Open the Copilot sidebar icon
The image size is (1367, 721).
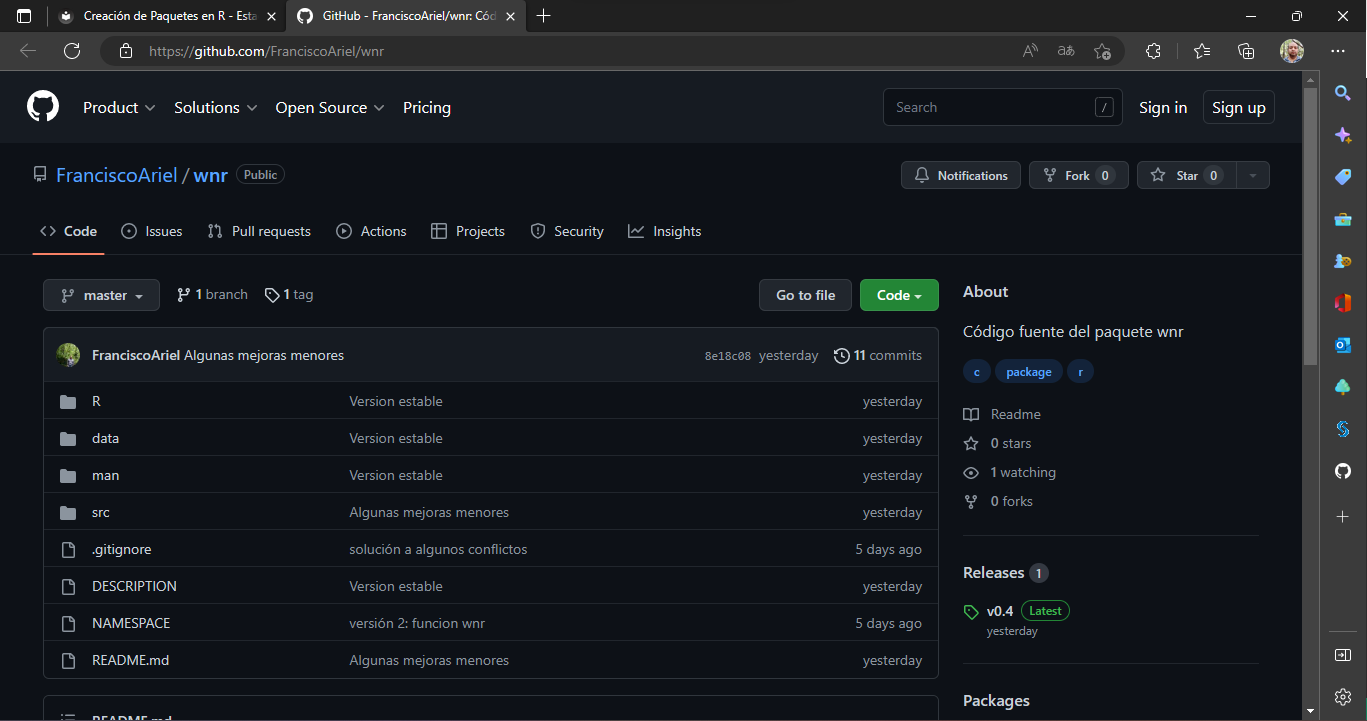coord(1343,134)
